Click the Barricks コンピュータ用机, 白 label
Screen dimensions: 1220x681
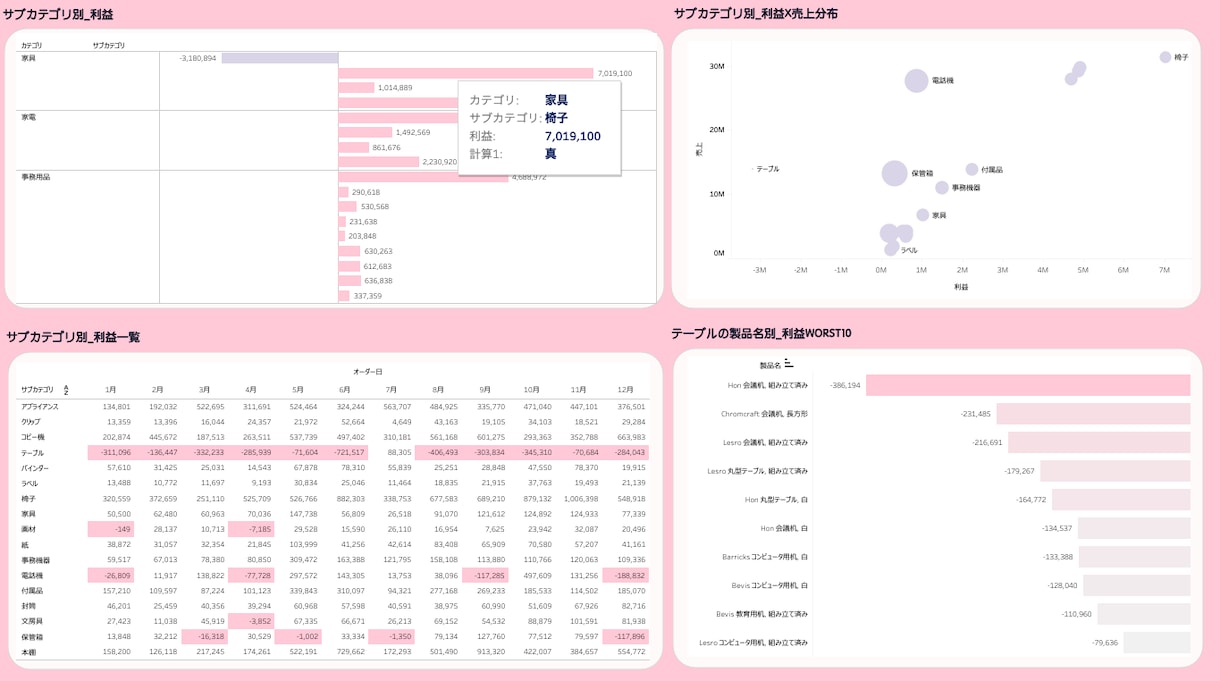pos(765,557)
